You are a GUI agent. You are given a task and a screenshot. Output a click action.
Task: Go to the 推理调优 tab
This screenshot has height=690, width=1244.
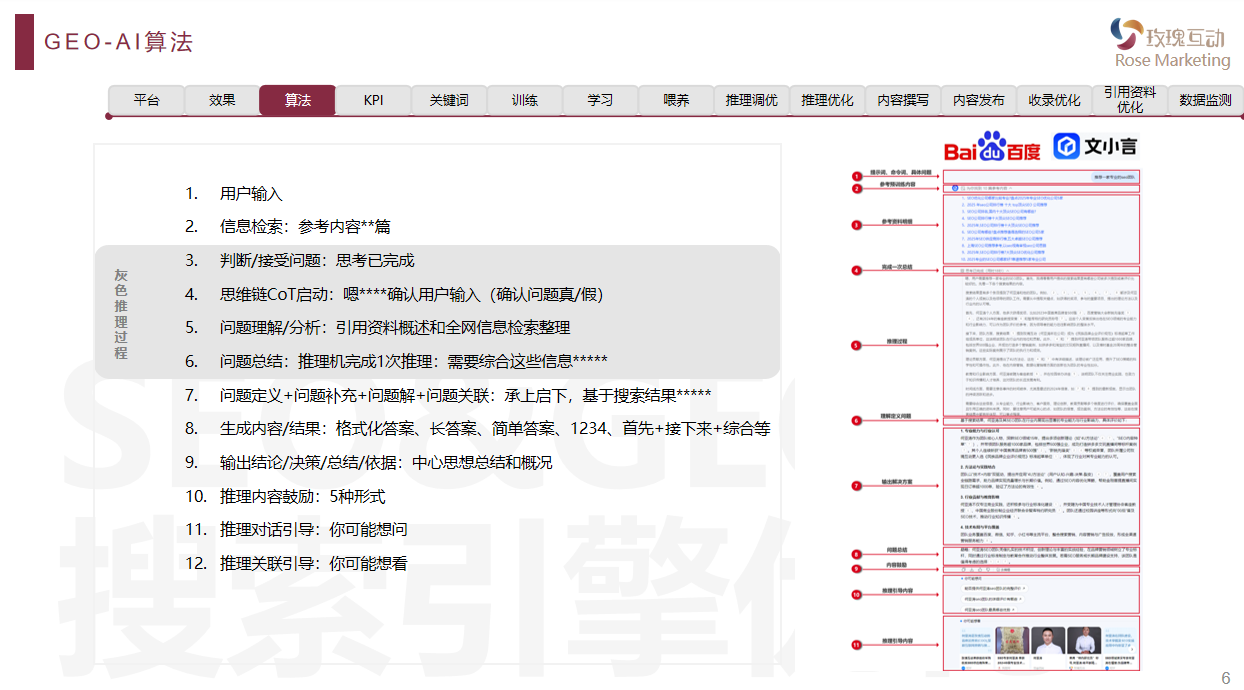[x=751, y=100]
